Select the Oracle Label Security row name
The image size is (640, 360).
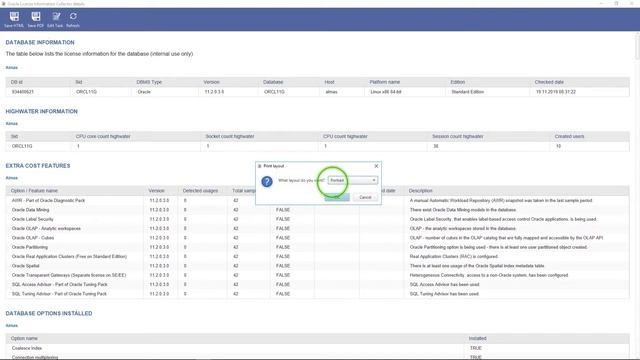[x=33, y=219]
